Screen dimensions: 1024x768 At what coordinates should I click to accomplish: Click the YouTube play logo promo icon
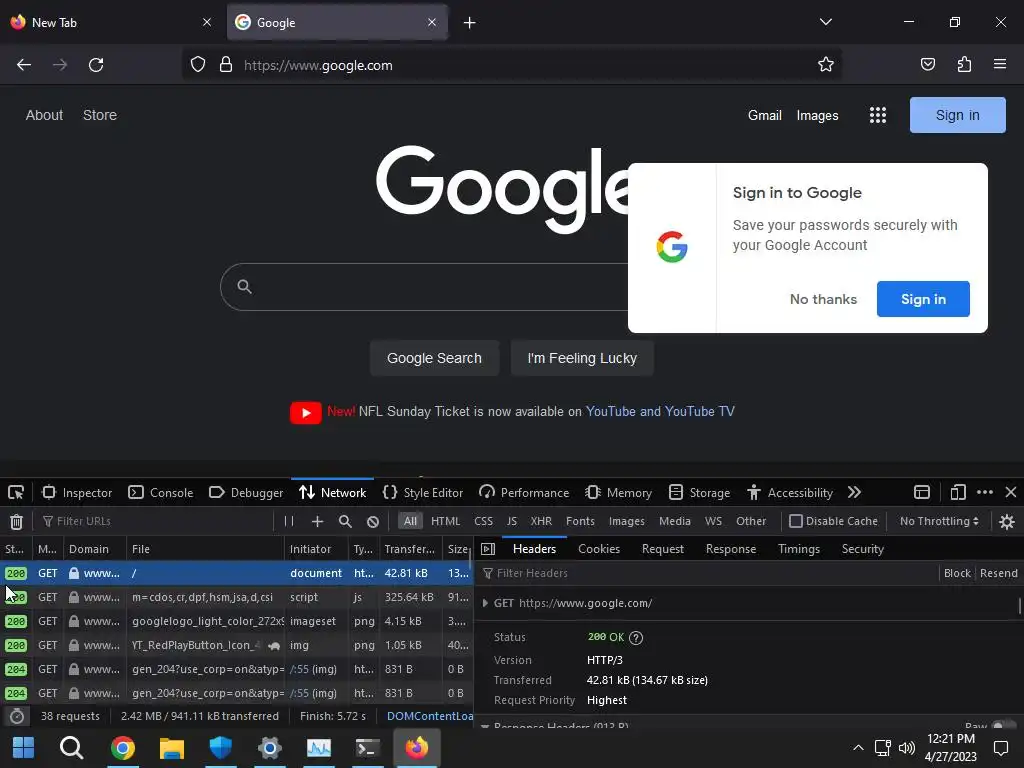tap(306, 412)
